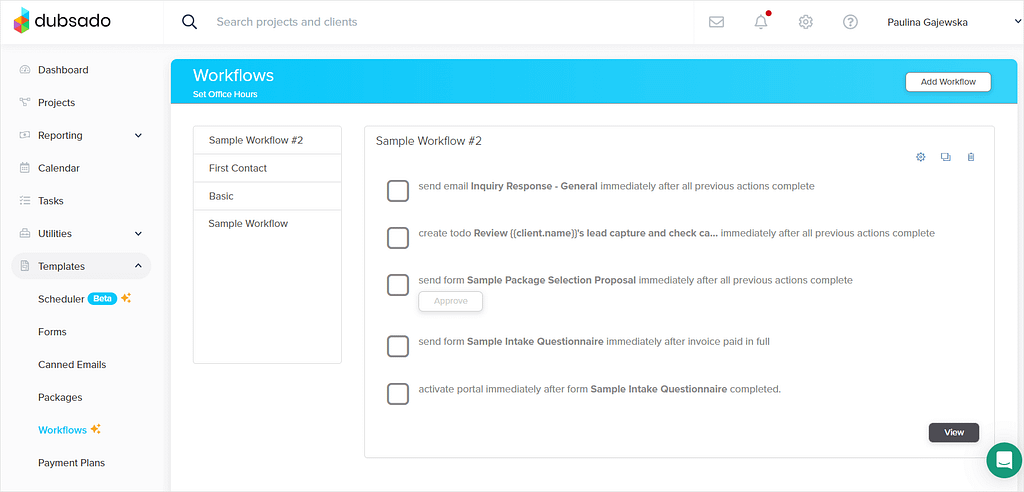Select Sample Workflow in list
This screenshot has height=492, width=1024.
pyautogui.click(x=267, y=223)
